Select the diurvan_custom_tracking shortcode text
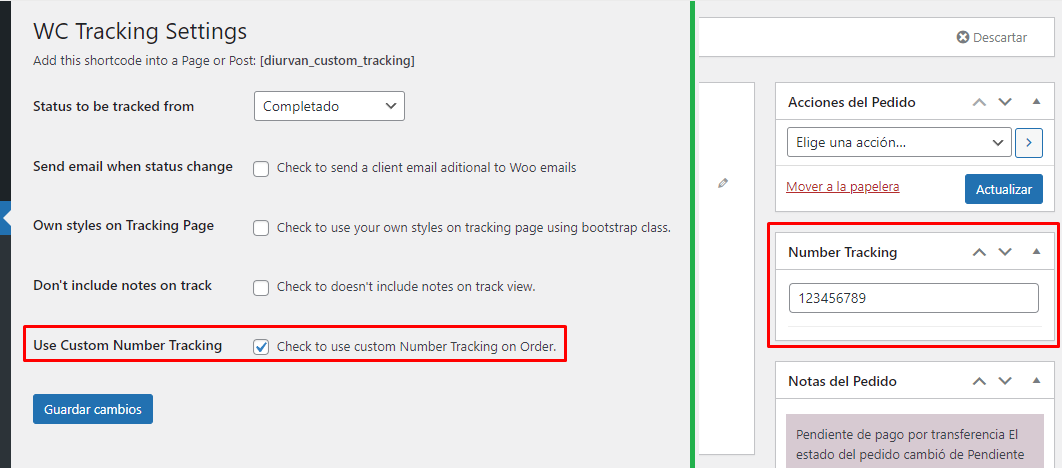Viewport: 1062px width, 468px height. tap(337, 61)
